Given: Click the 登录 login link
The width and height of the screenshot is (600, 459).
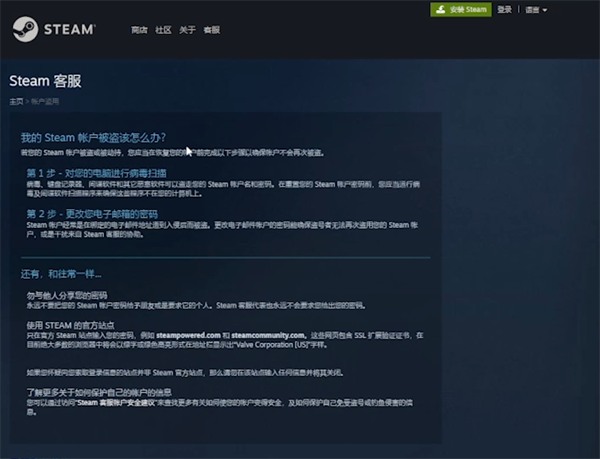Looking at the screenshot, I should 504,10.
